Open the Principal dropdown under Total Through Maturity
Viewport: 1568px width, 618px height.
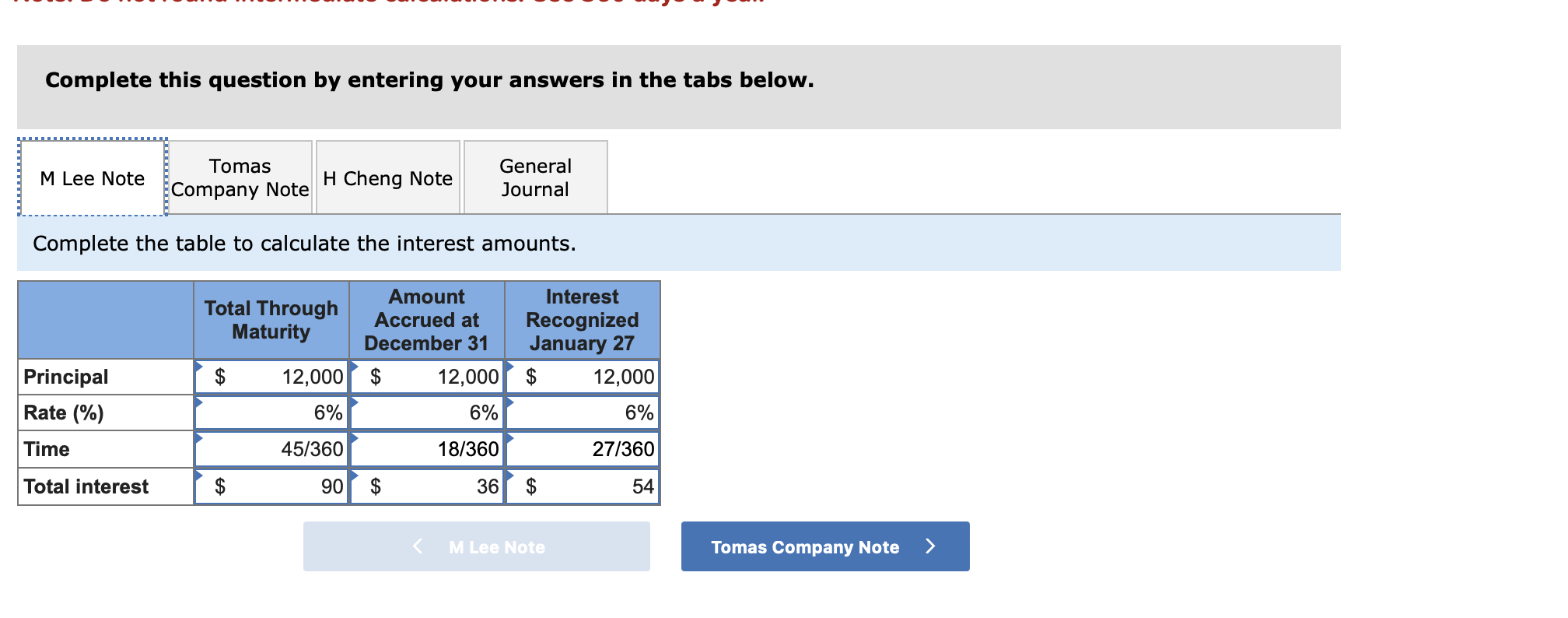(198, 366)
